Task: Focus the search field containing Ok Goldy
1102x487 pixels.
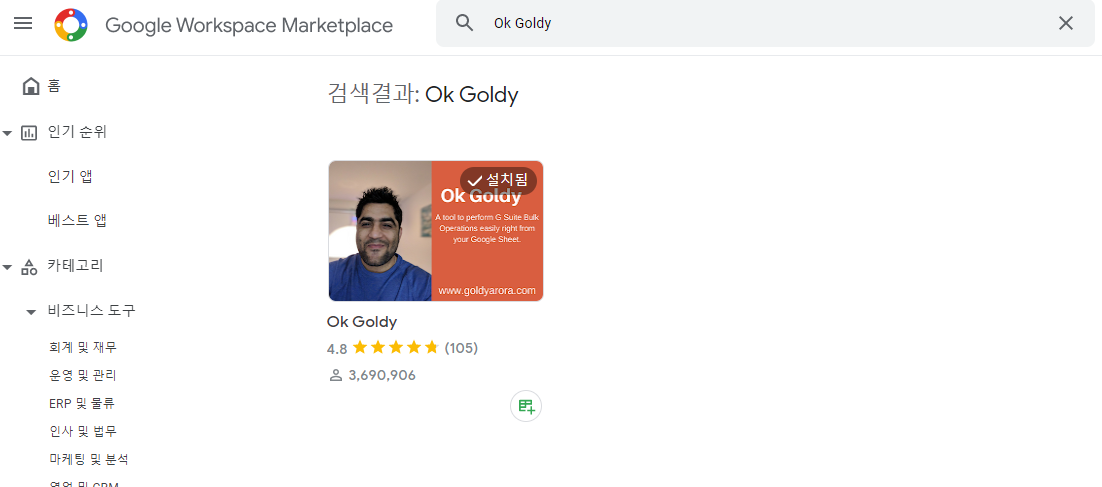Action: coord(765,23)
